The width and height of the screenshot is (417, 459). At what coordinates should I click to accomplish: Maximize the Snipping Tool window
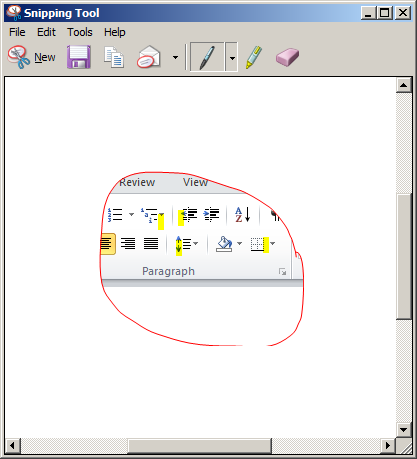pyautogui.click(x=385, y=13)
